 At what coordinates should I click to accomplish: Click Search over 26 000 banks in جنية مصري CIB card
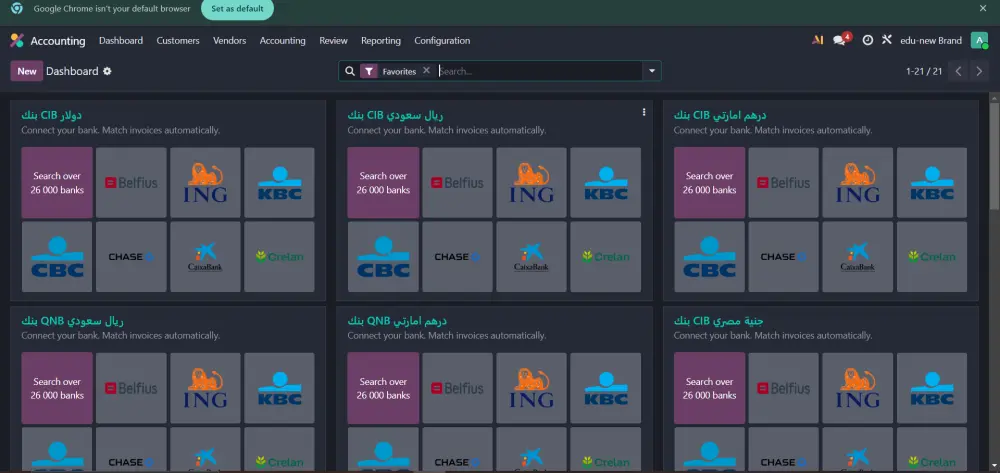click(x=710, y=389)
